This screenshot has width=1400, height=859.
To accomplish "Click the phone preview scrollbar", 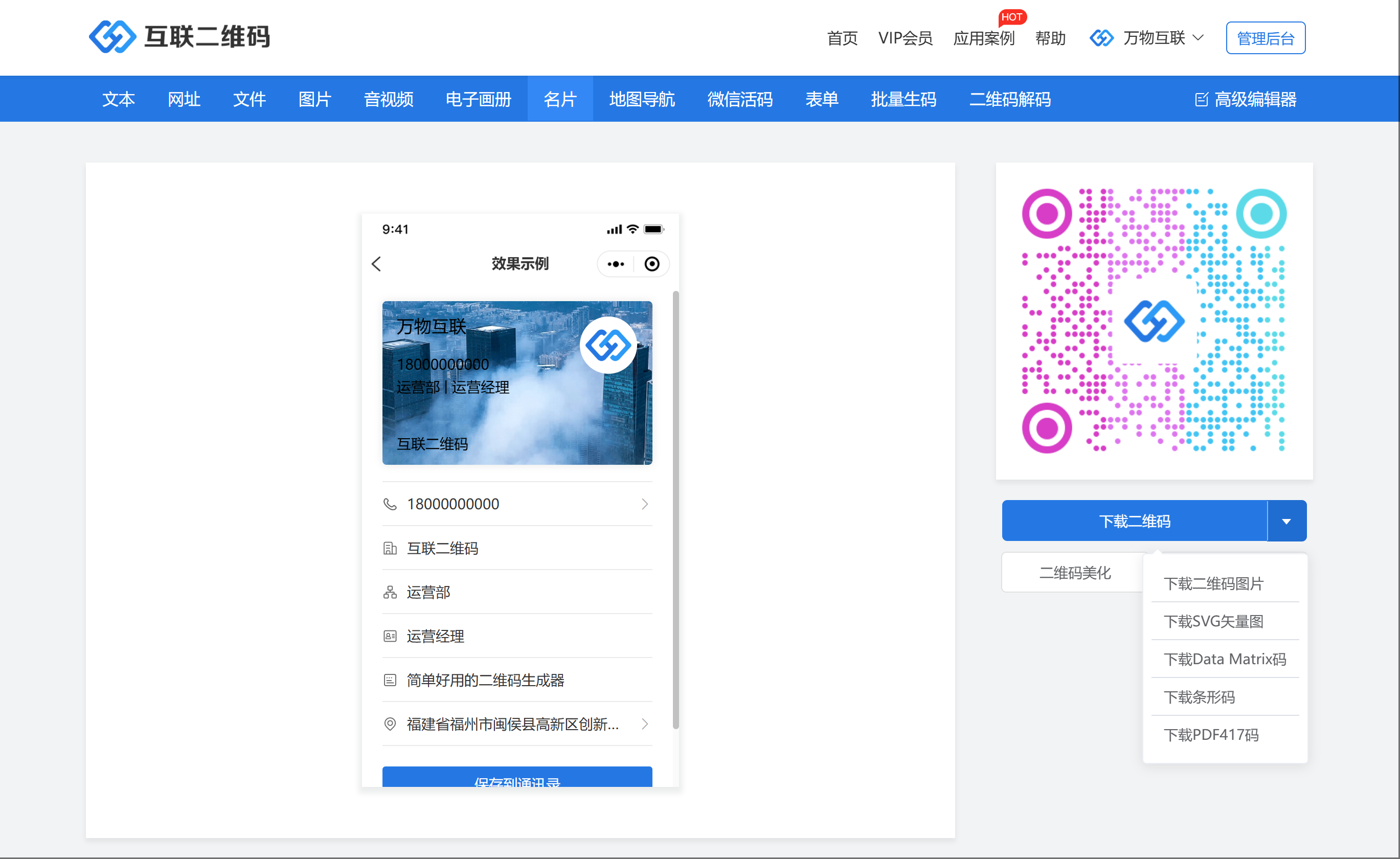I will click(x=675, y=510).
